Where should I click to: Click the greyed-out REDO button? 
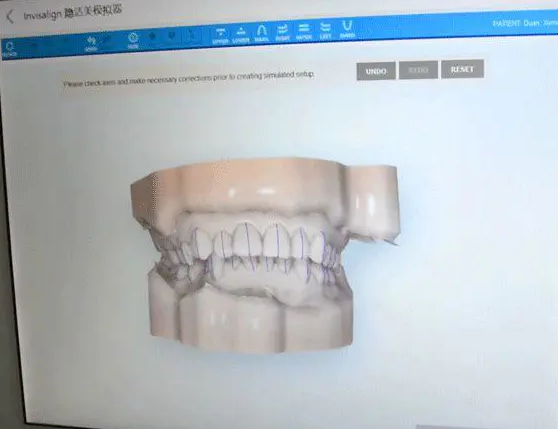pos(418,70)
